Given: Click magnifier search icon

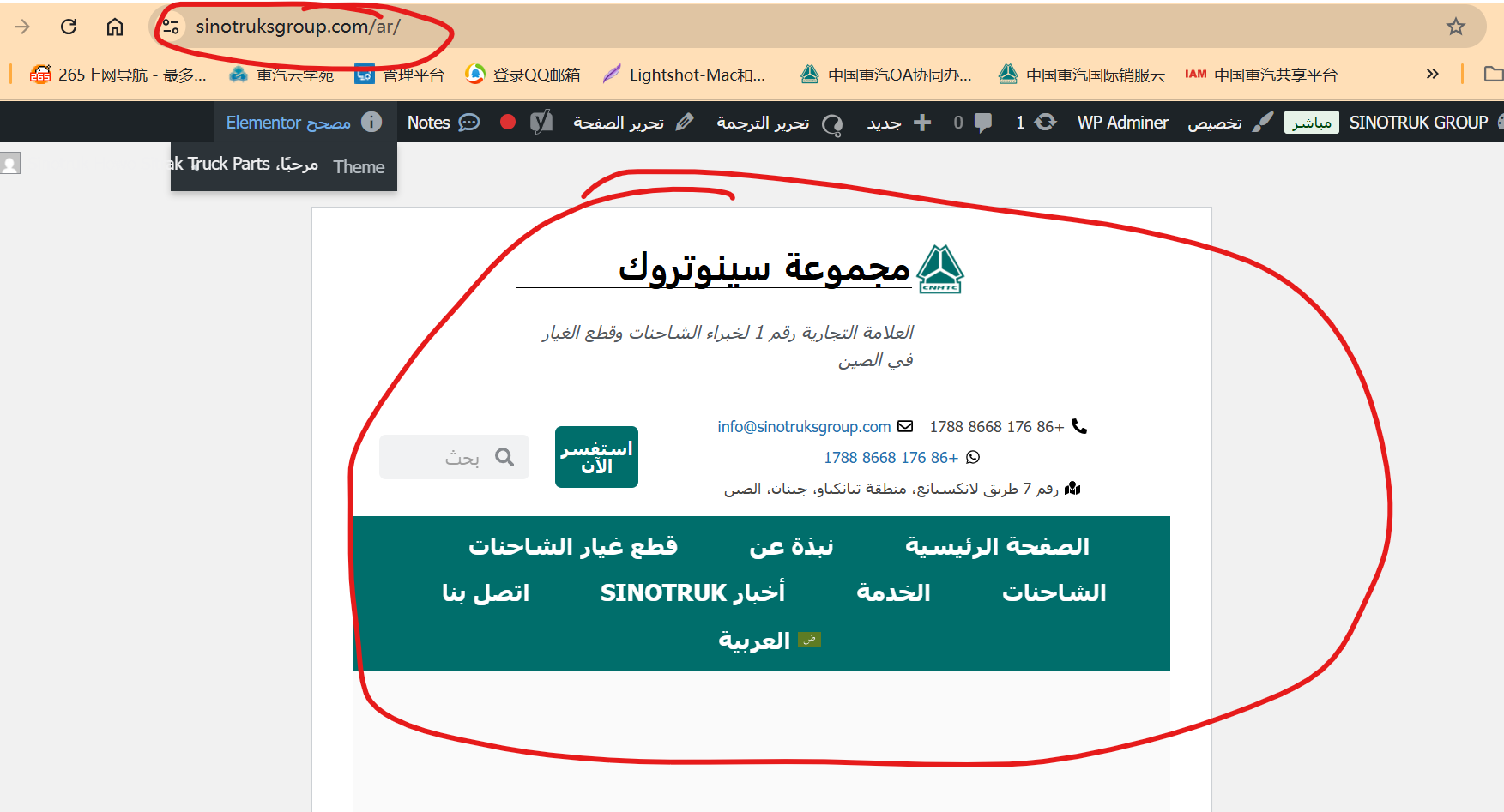Looking at the screenshot, I should [504, 457].
